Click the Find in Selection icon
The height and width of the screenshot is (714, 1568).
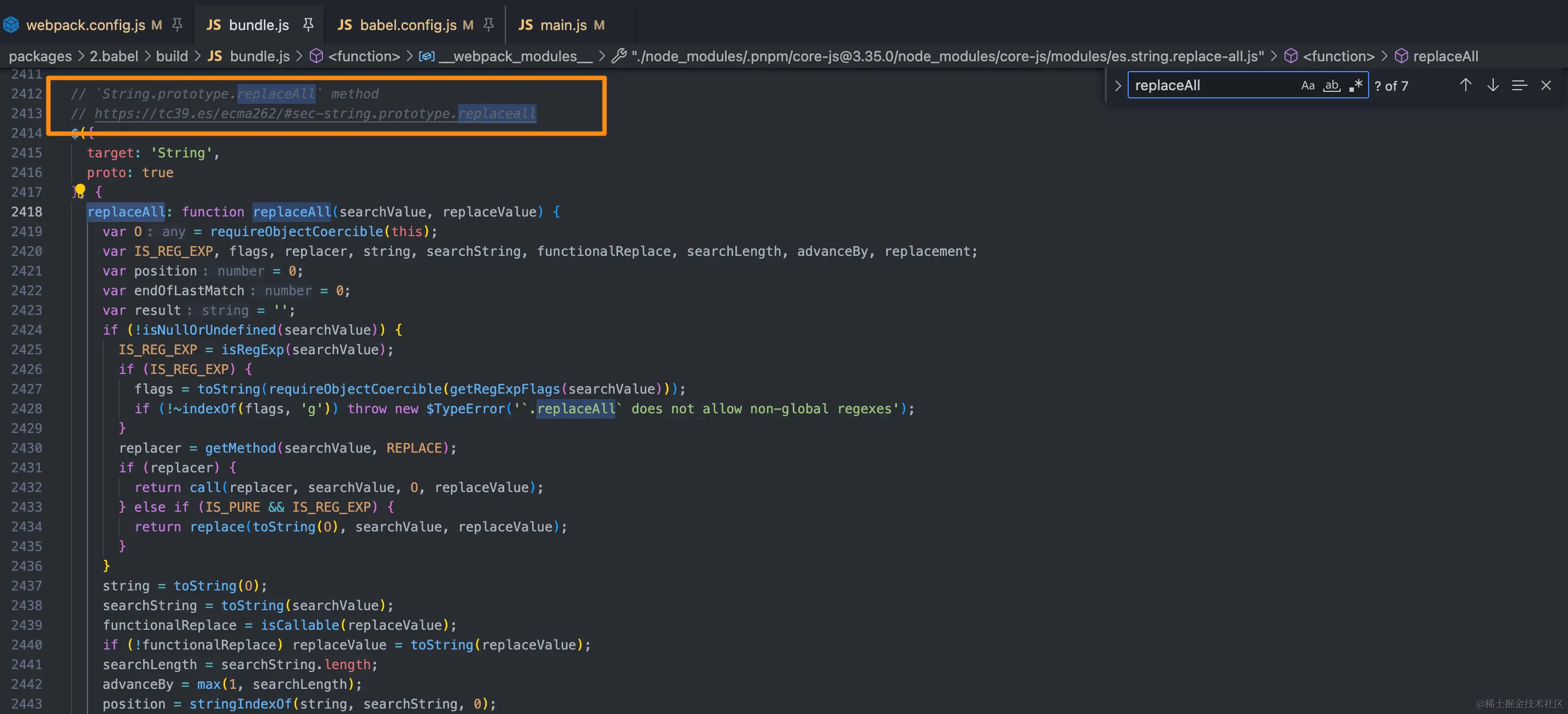pyautogui.click(x=1519, y=85)
